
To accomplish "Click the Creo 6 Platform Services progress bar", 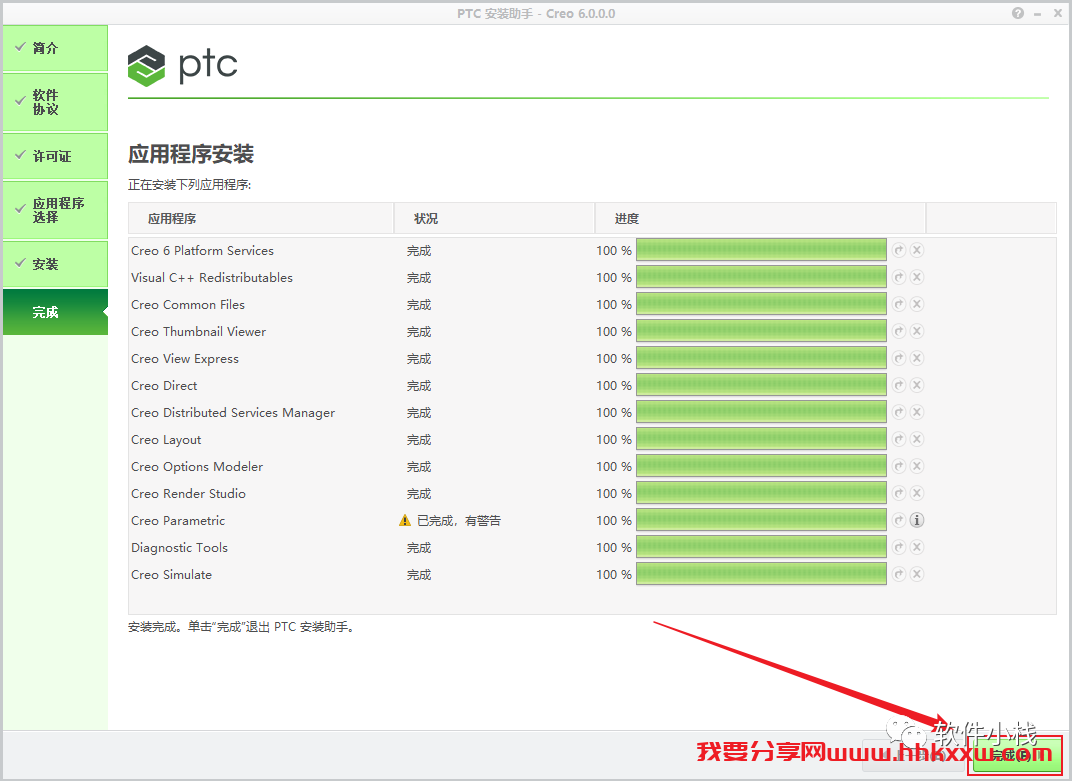I will click(x=761, y=250).
